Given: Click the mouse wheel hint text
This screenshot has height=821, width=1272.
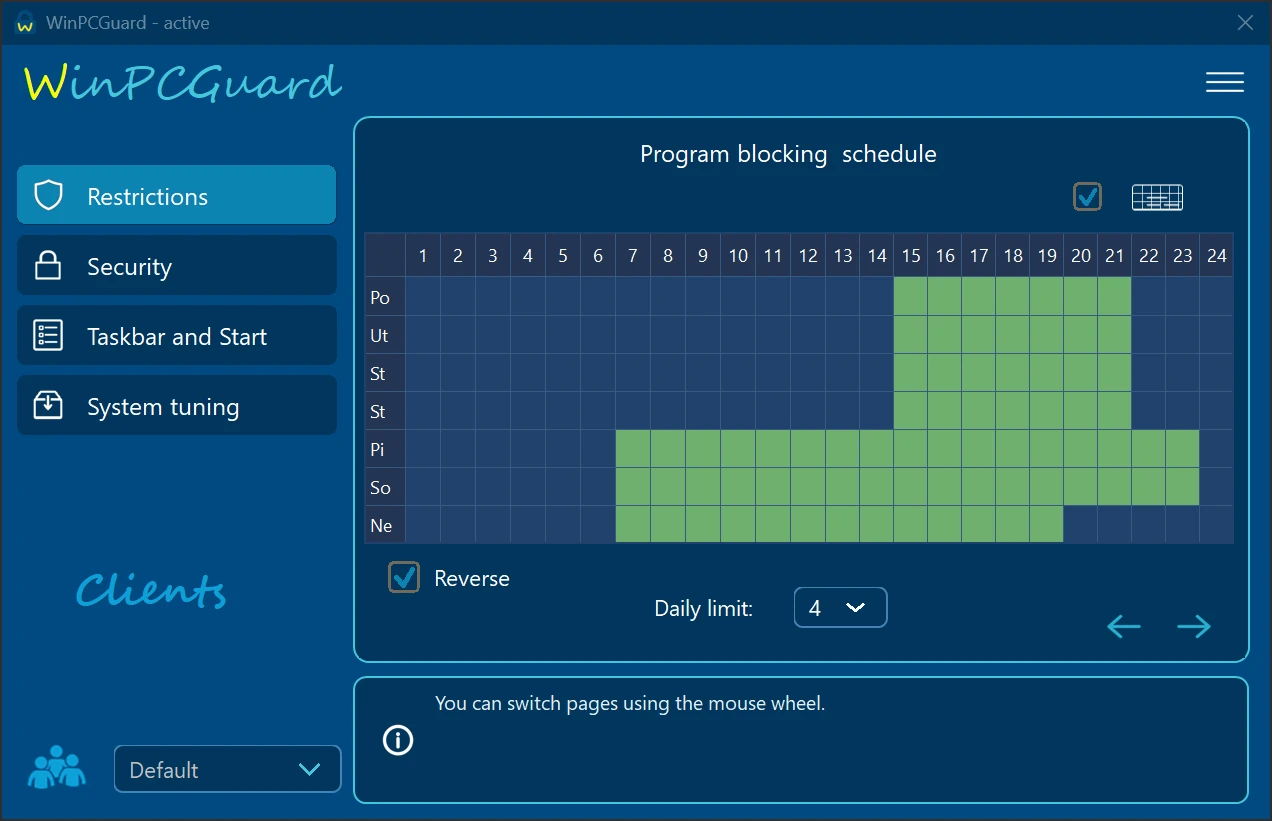Looking at the screenshot, I should tap(630, 703).
